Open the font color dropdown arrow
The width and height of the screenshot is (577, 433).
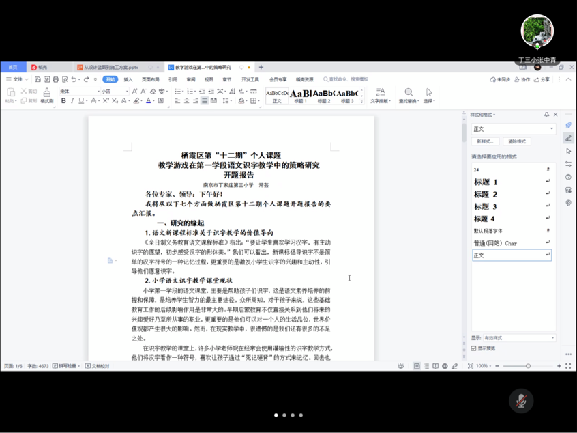tap(153, 100)
